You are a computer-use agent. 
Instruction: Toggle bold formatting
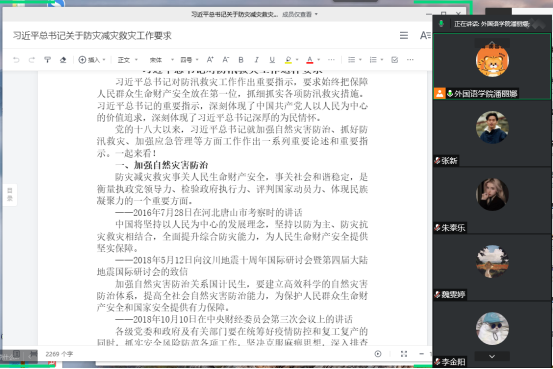(241, 60)
